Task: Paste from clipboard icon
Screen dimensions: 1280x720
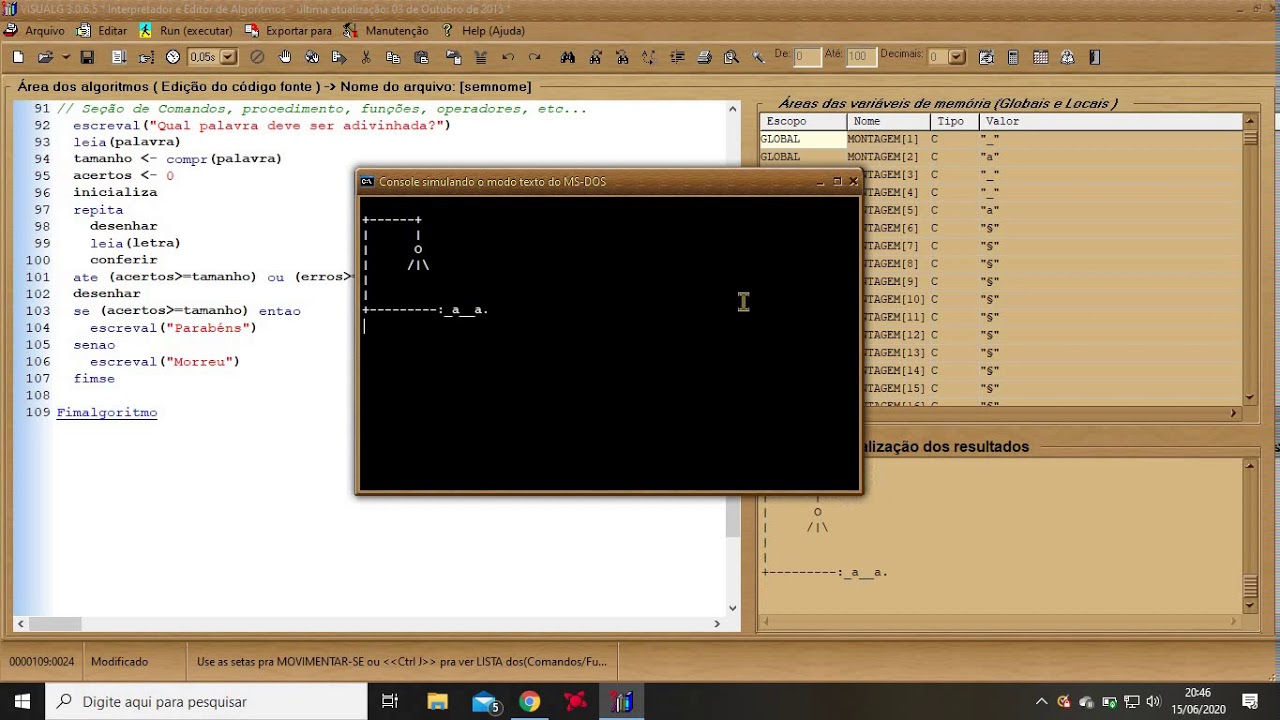Action: coord(421,57)
